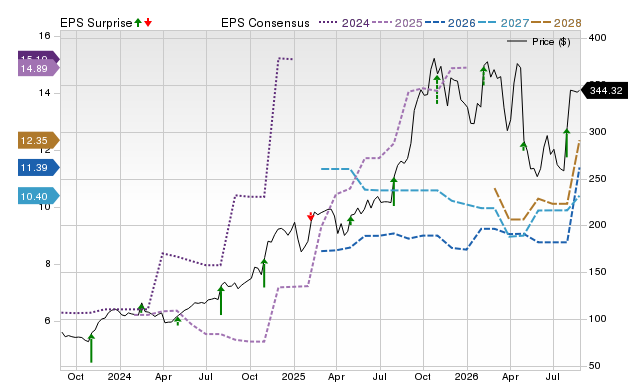The height and width of the screenshot is (382, 640).
Task: Select green surprise arrow just after Jul 2024
Action: click(221, 300)
